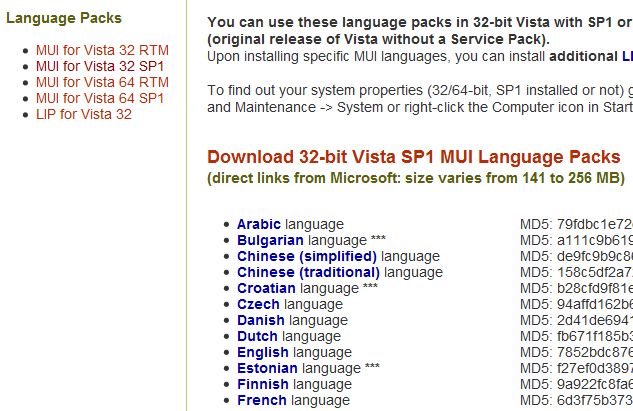Download the French language pack
Screen dimensions: 633x411
(262, 401)
